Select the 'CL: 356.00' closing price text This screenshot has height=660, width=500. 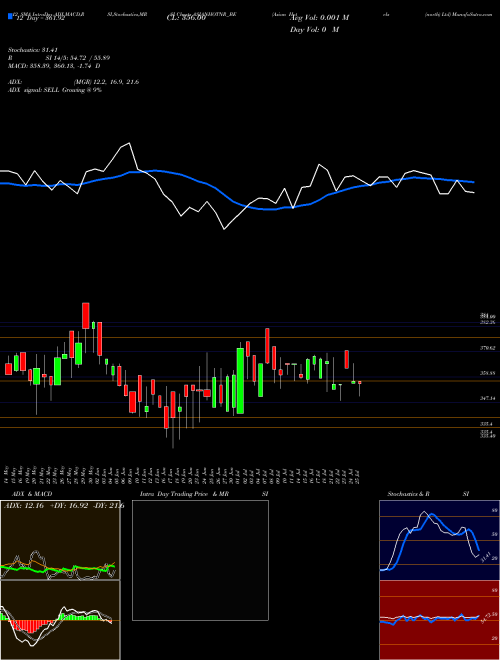(186, 18)
